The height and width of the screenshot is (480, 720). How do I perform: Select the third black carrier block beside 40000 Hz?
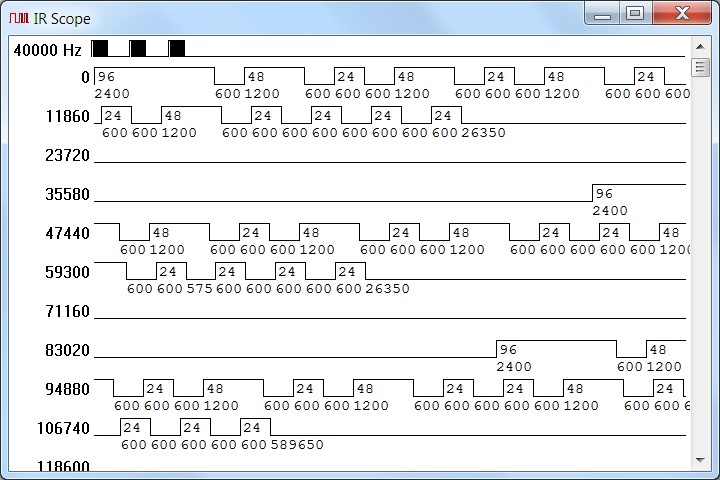pos(177,48)
